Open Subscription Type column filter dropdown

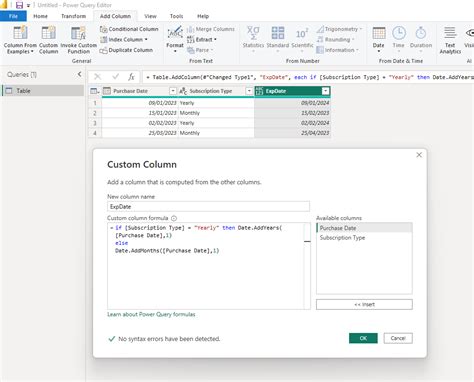pos(249,91)
